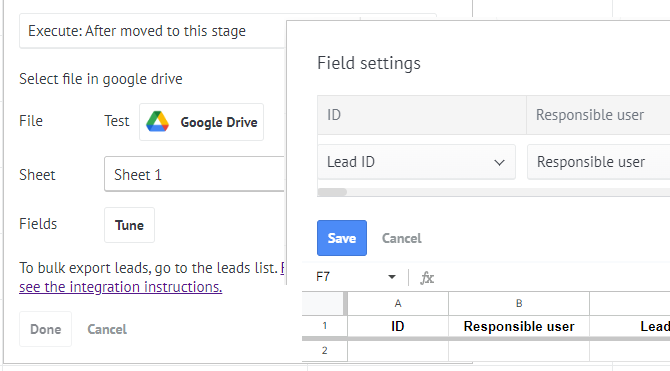Expand the Lead ID dropdown

[x=416, y=162]
